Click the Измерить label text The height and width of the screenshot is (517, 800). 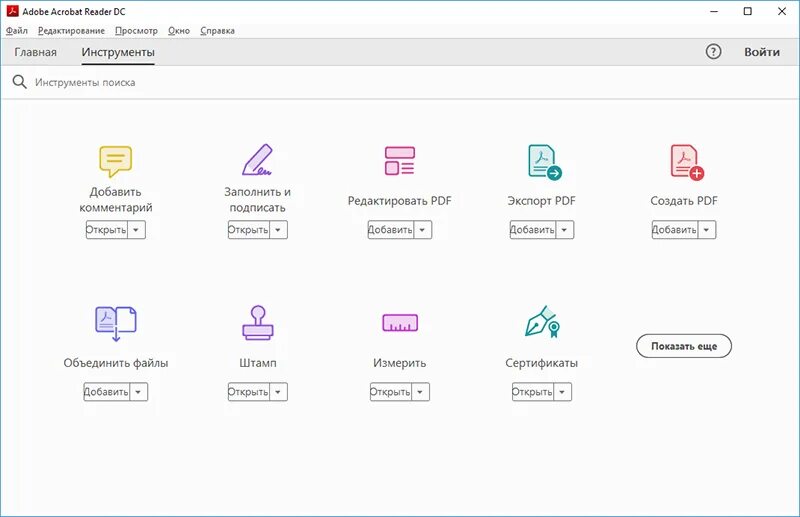click(399, 363)
